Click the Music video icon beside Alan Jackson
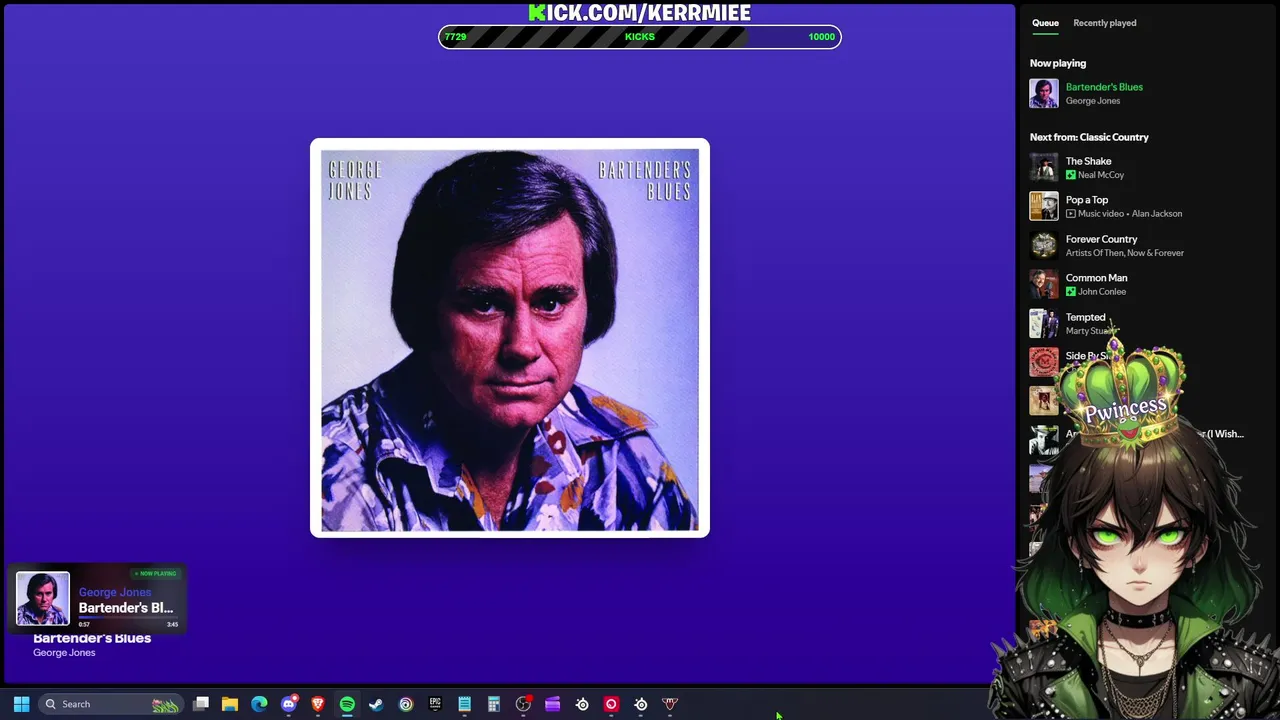The height and width of the screenshot is (720, 1280). 1071,214
